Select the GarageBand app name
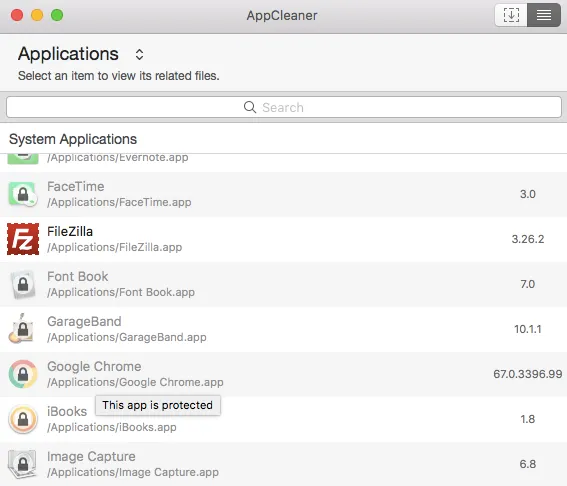Screen dimensions: 567x486 84,321
